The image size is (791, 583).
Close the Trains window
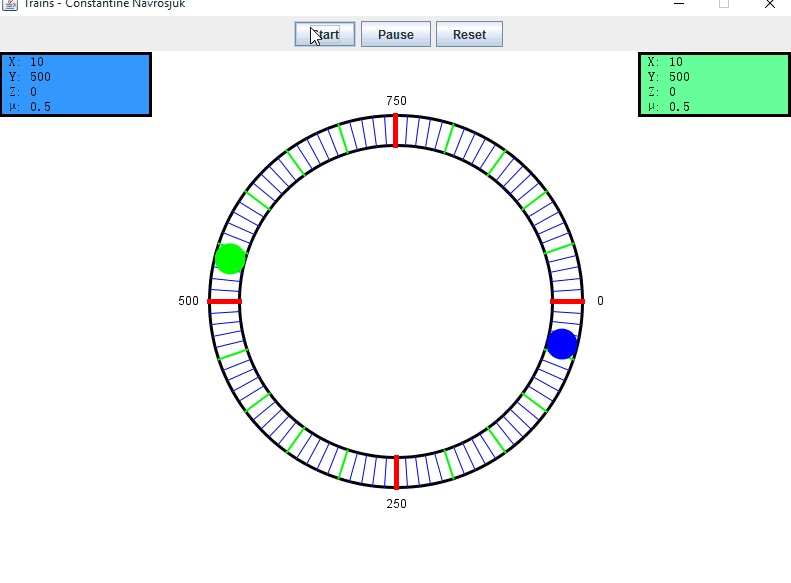point(770,4)
